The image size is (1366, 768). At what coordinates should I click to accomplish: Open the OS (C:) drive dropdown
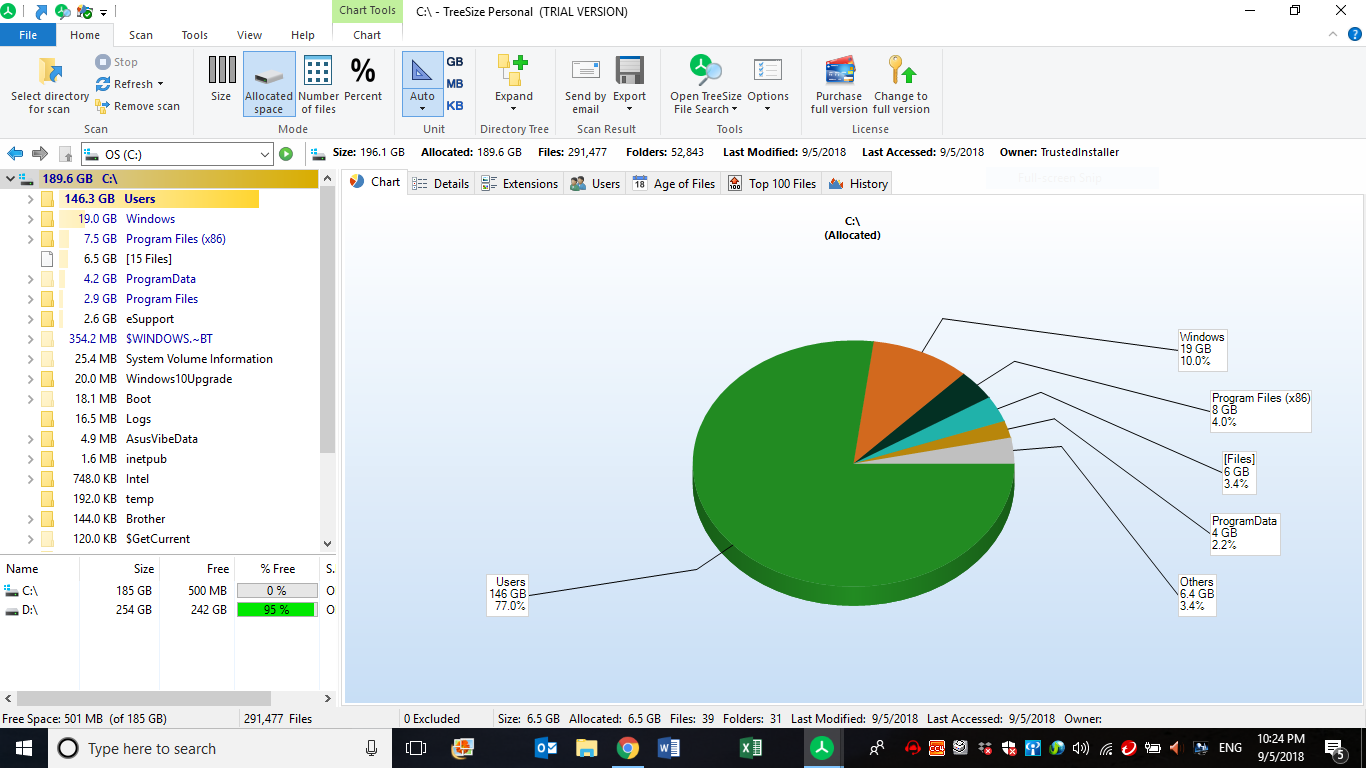click(x=265, y=154)
